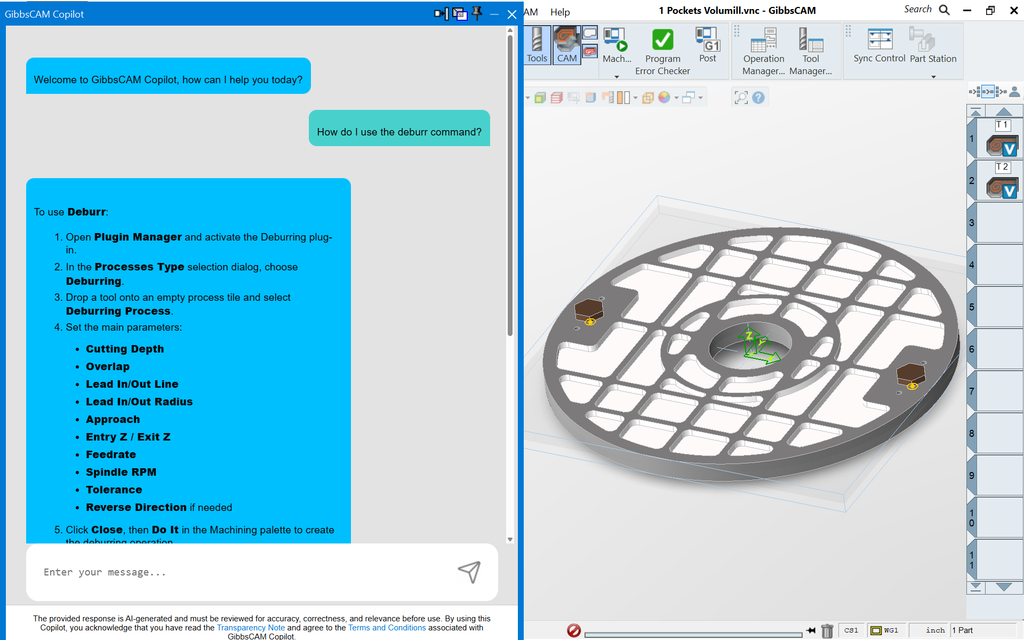Open Sync Control
The height and width of the screenshot is (640, 1024).
879,45
